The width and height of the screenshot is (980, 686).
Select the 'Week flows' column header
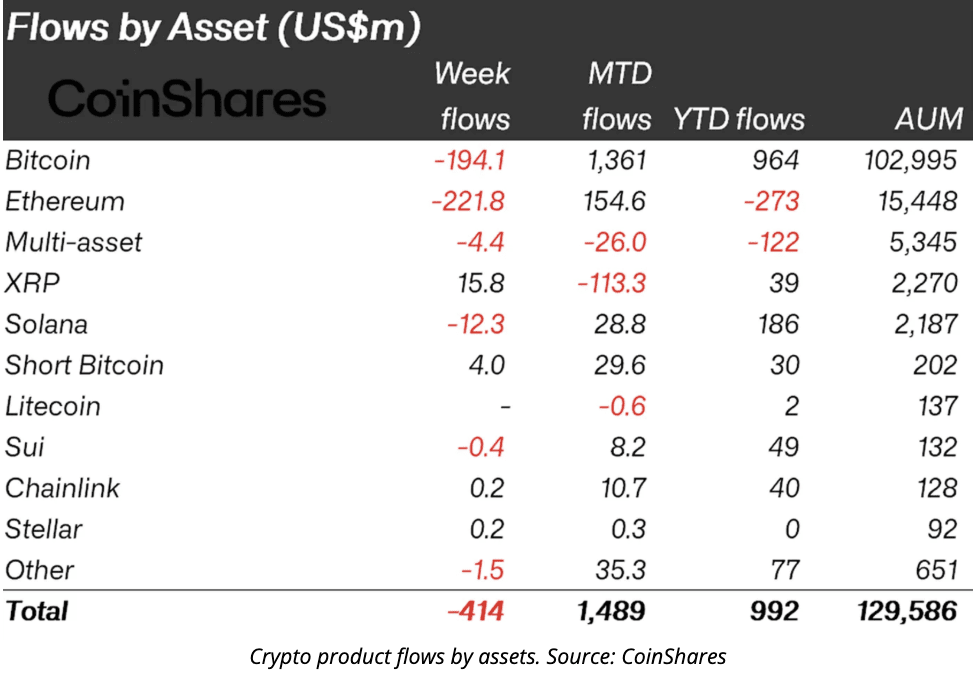(x=473, y=96)
